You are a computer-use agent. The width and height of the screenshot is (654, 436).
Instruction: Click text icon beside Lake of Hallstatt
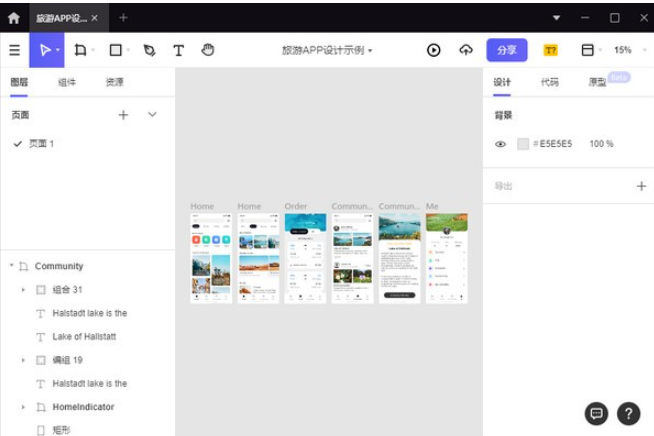pyautogui.click(x=40, y=337)
